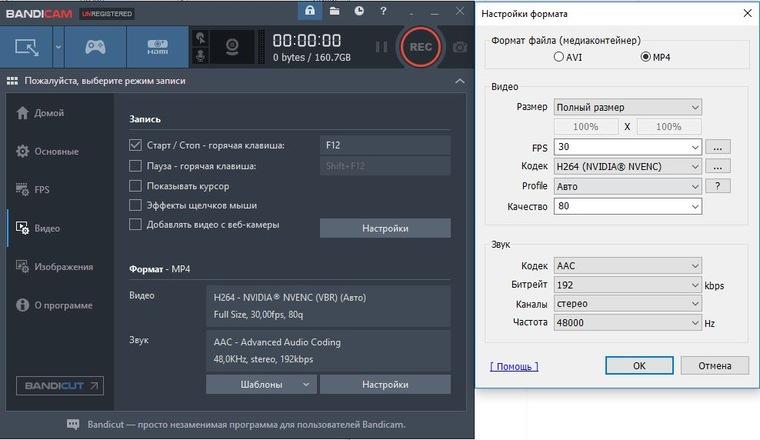Open the Шаблоны templates dropdown
Screen dimensions: 760x440
(261, 384)
